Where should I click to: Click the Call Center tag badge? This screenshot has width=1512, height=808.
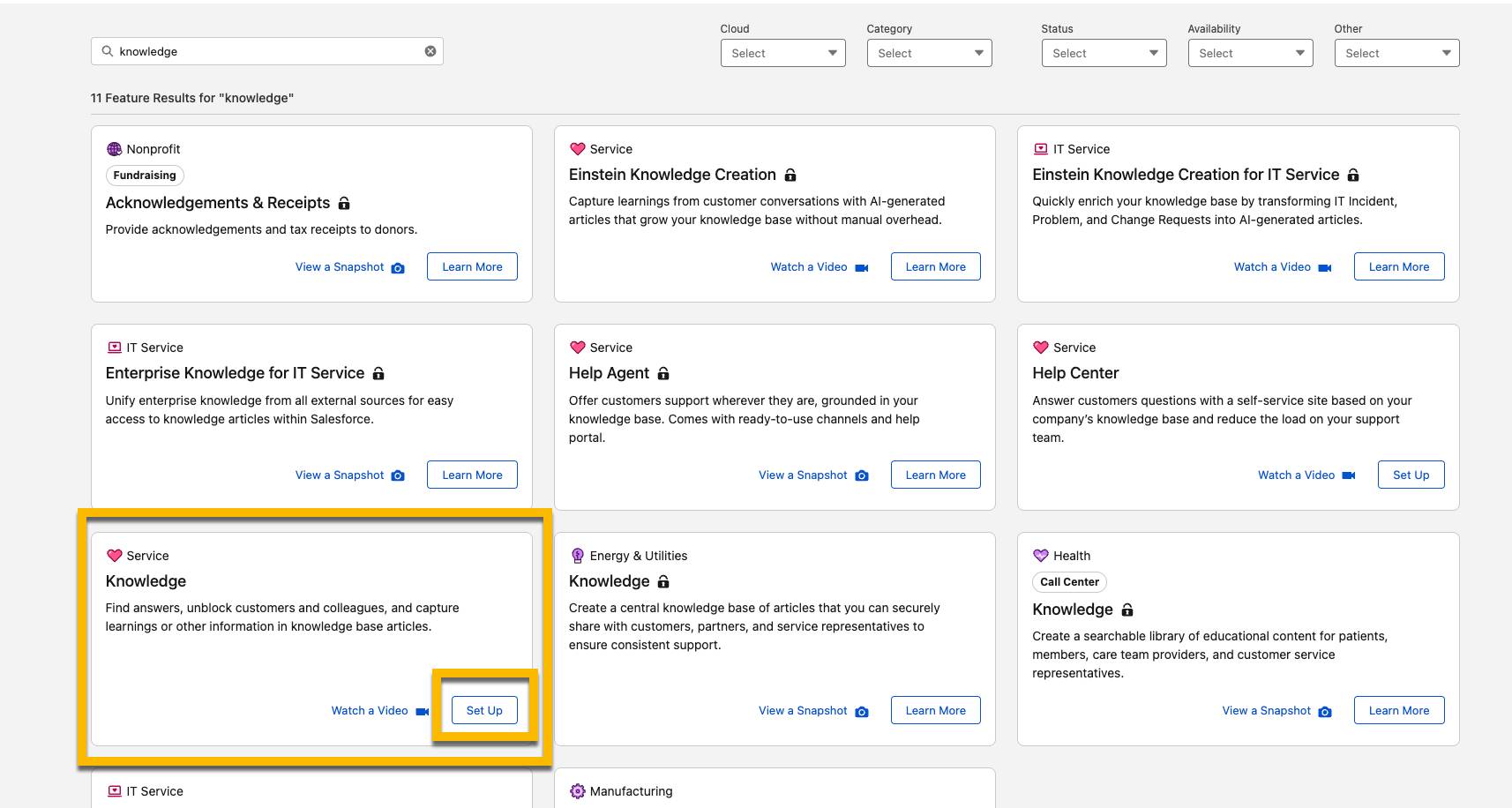click(1069, 582)
